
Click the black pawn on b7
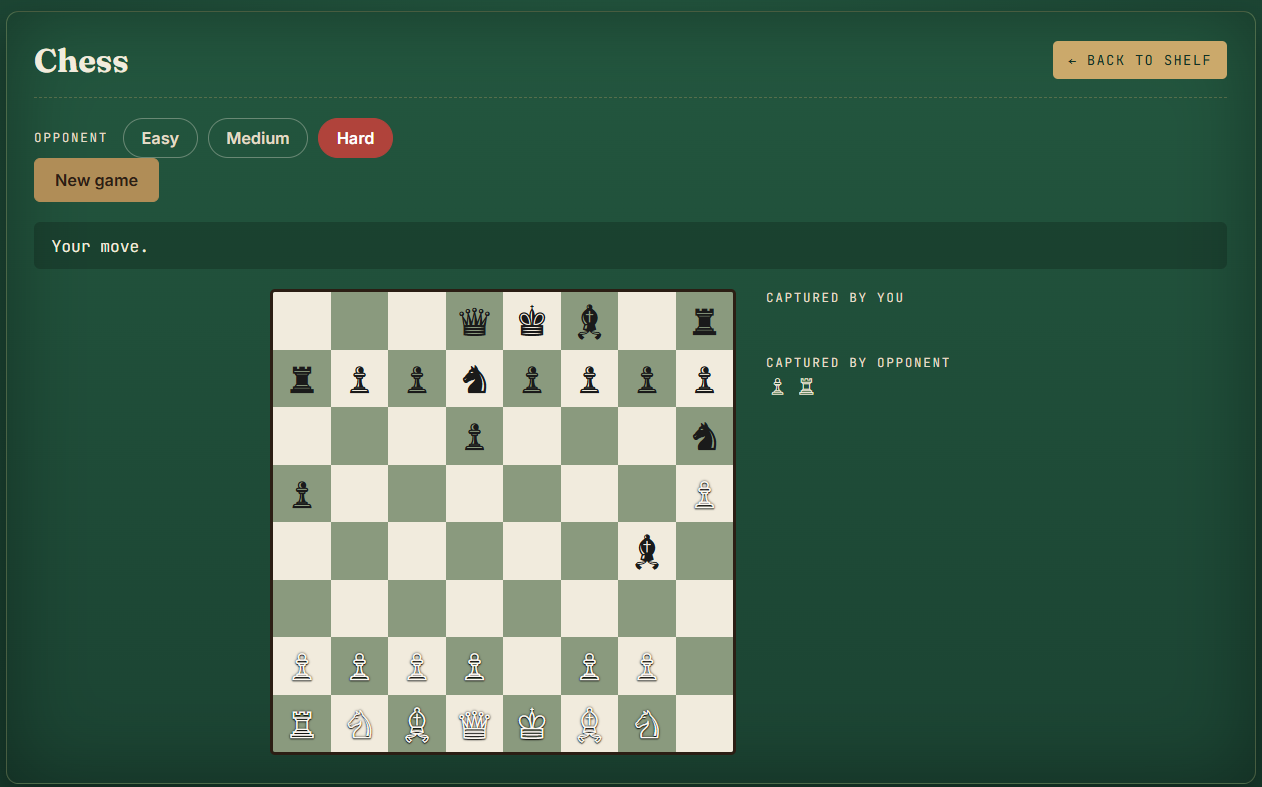tap(359, 379)
